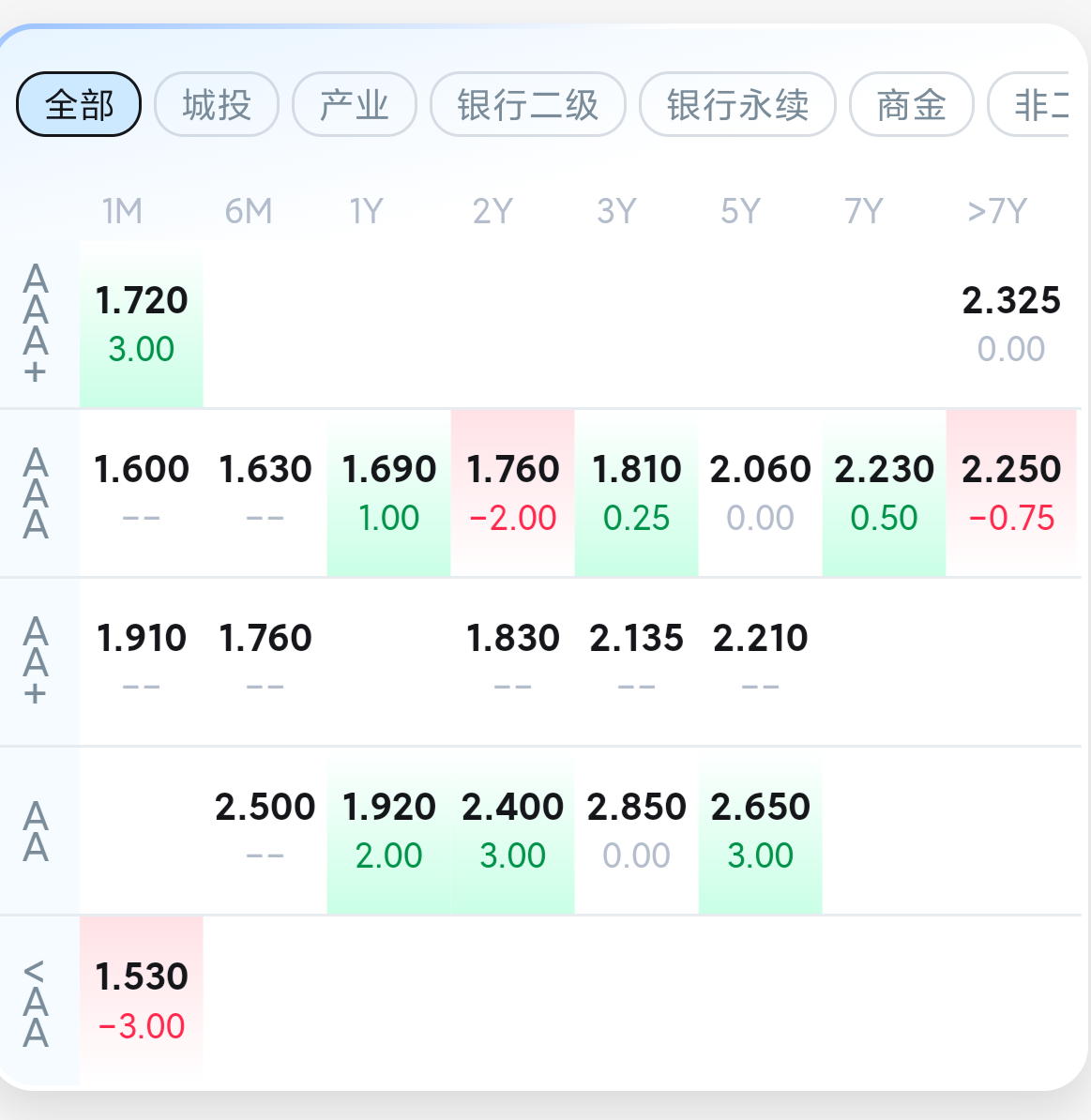This screenshot has width=1091, height=1120.
Task: Choose the 银行二级 filter tab
Action: (x=527, y=104)
